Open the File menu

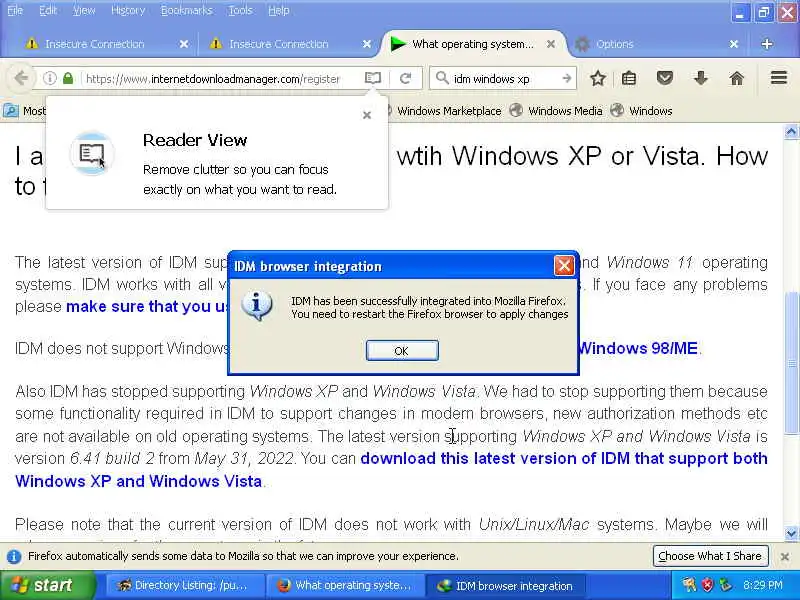pos(15,10)
